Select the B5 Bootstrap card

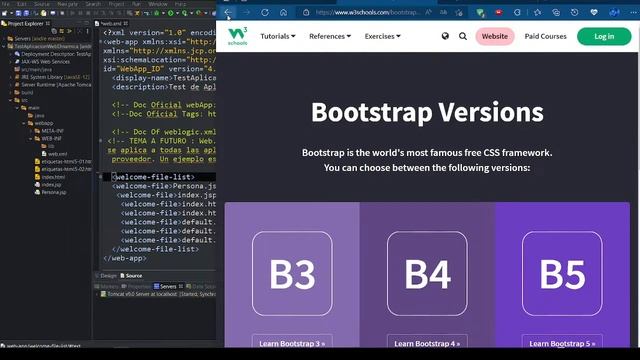pos(562,274)
